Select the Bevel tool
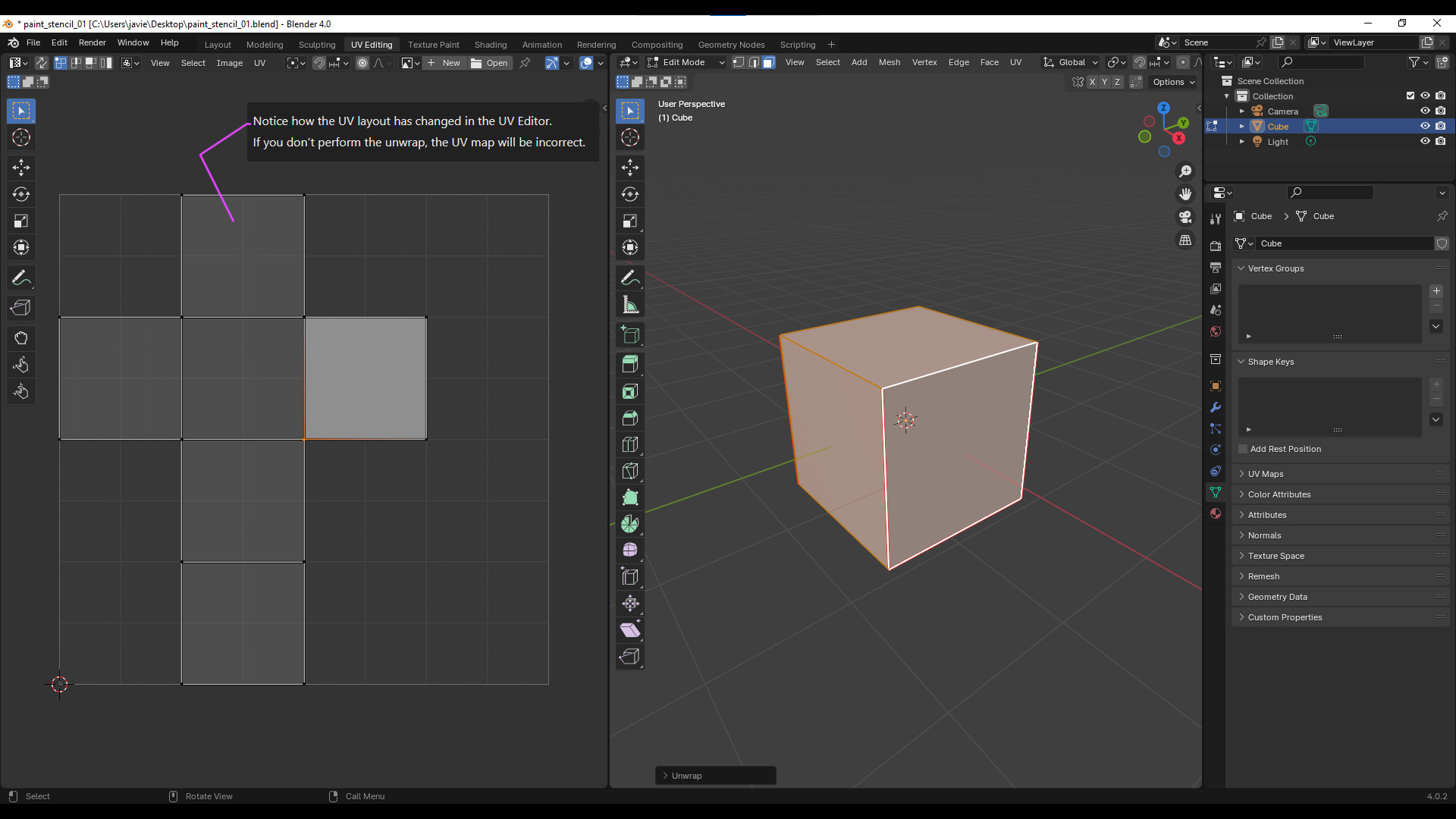Image resolution: width=1456 pixels, height=819 pixels. click(x=630, y=418)
